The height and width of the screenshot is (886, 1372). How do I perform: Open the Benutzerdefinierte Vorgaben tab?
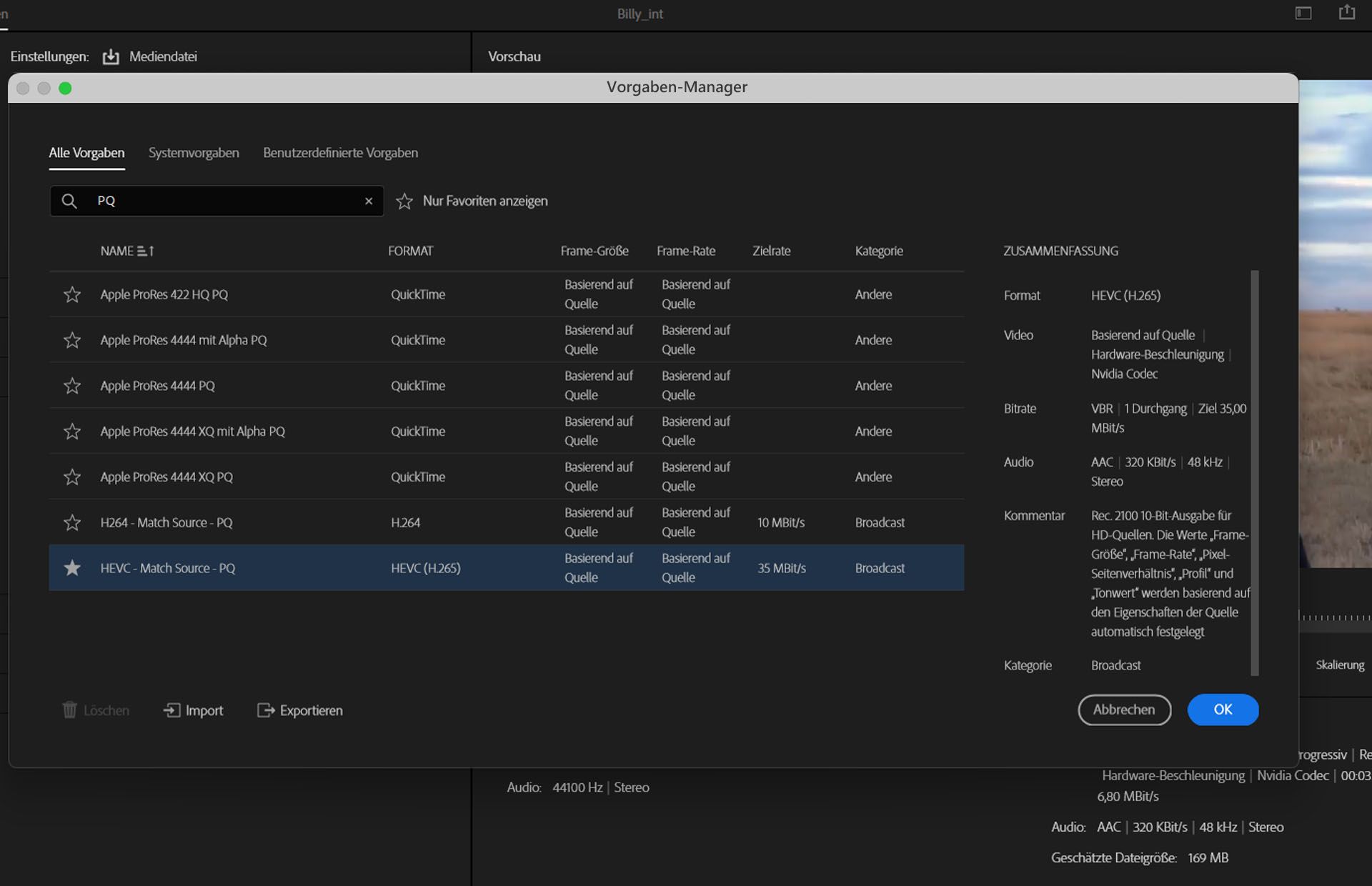coord(341,152)
